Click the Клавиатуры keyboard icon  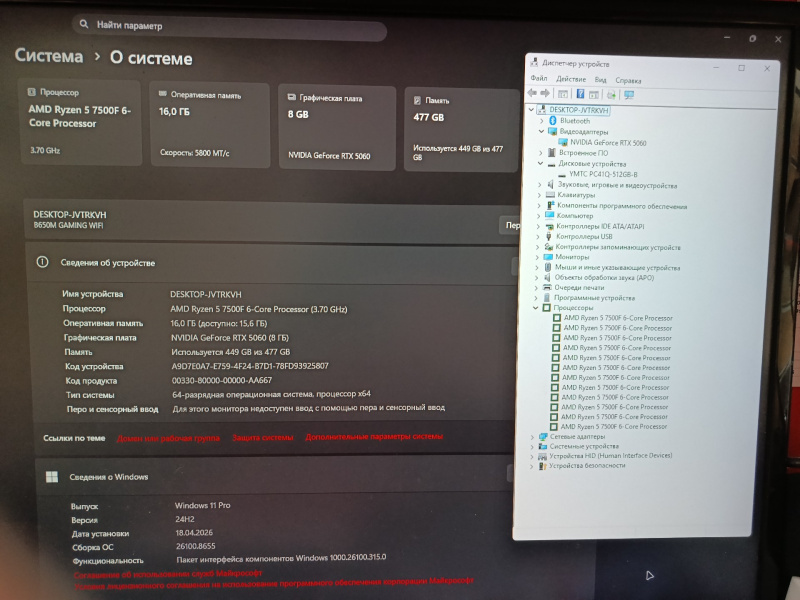click(550, 195)
